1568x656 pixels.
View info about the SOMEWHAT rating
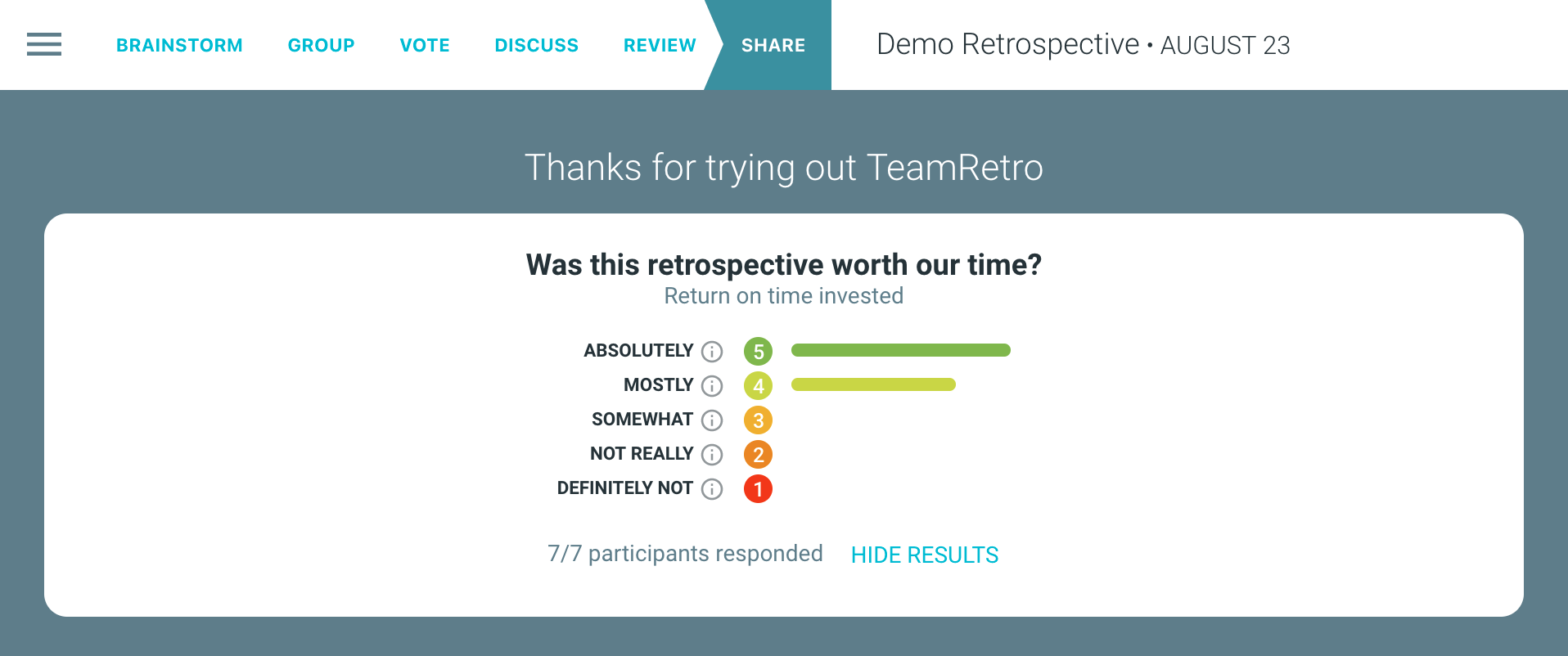pos(713,419)
